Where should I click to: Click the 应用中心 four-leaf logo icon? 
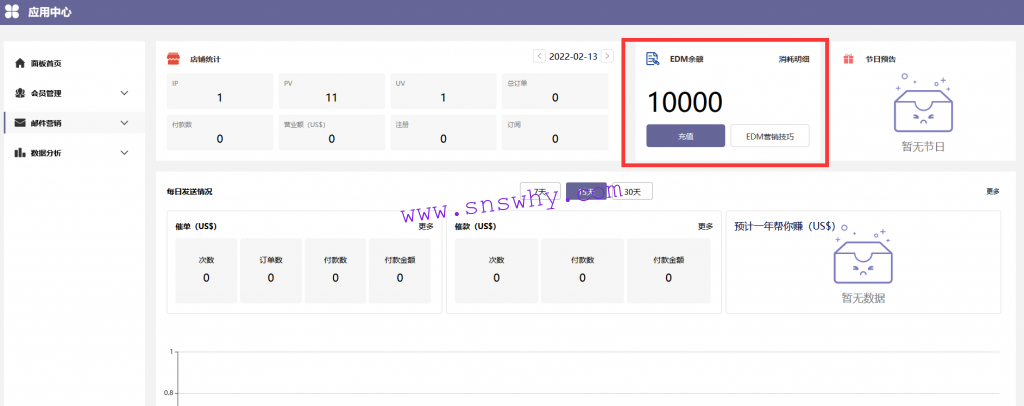12,12
